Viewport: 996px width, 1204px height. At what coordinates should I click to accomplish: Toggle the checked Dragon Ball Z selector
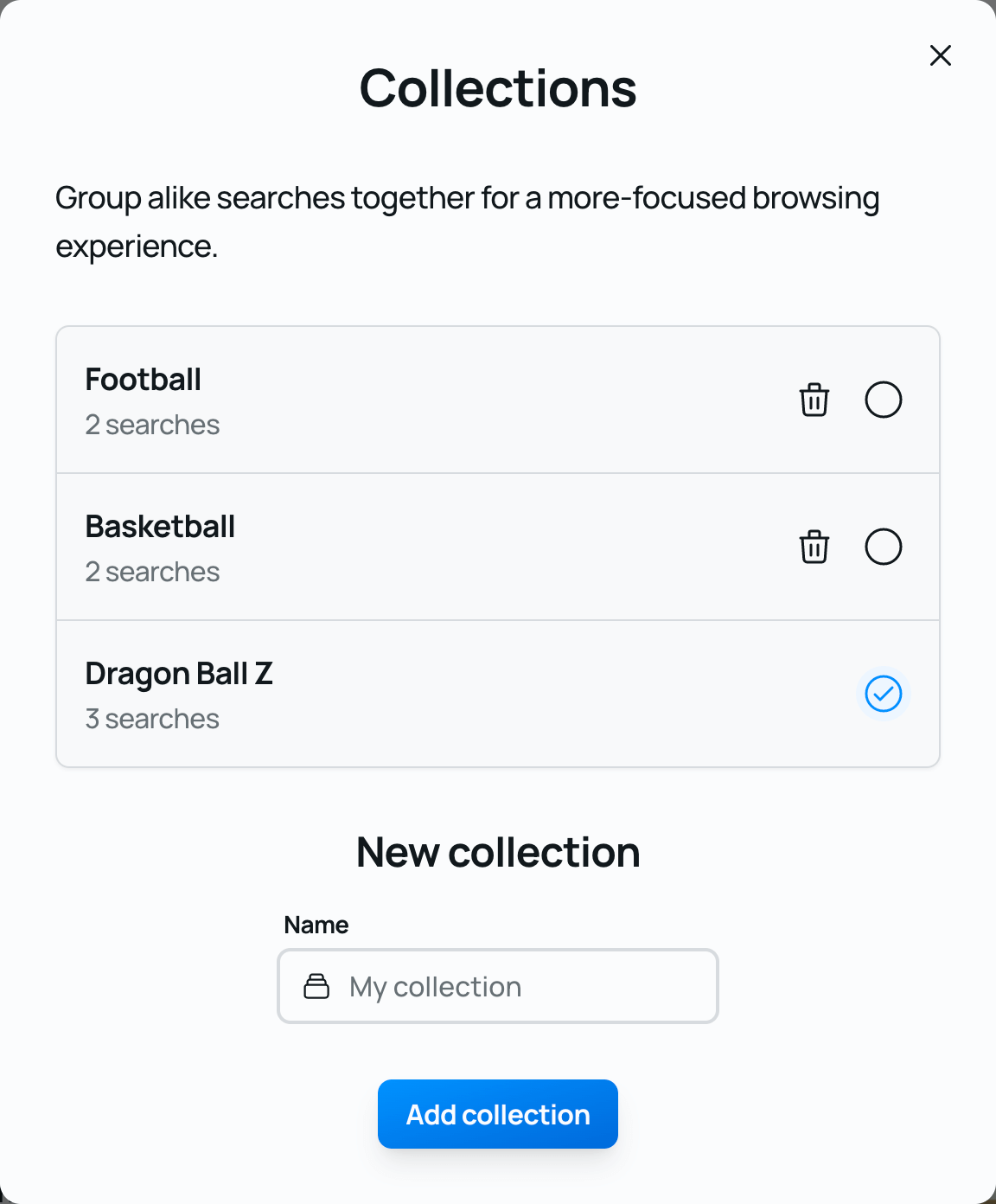pos(883,694)
